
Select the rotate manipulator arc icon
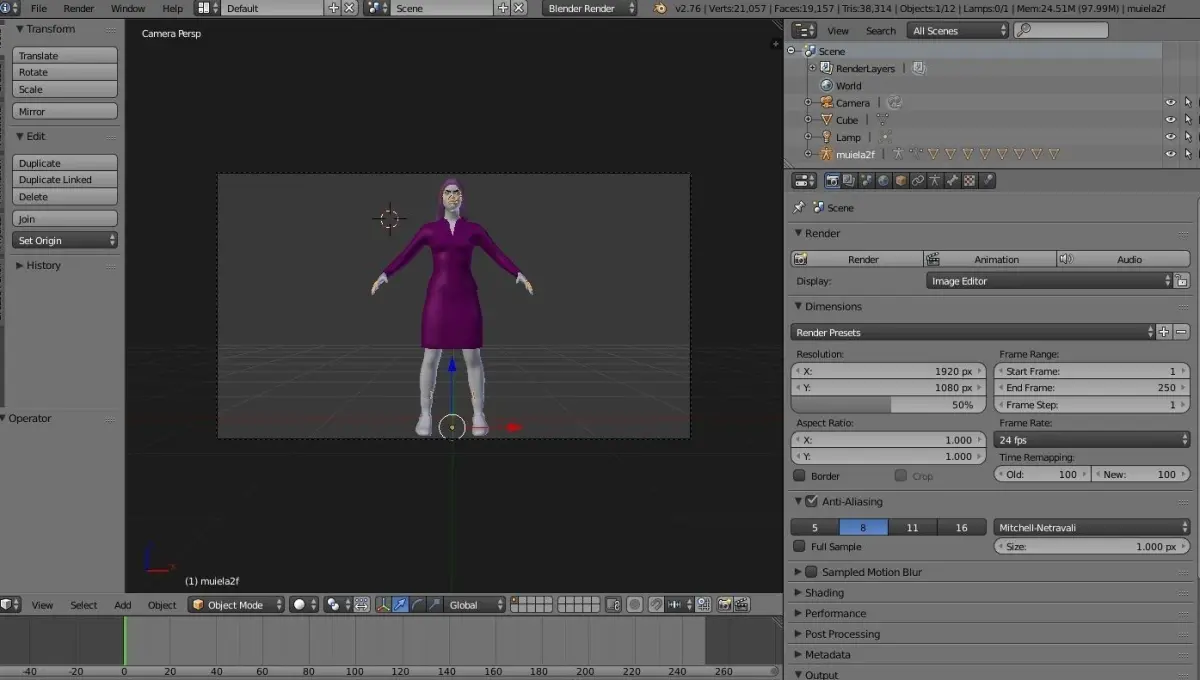418,605
